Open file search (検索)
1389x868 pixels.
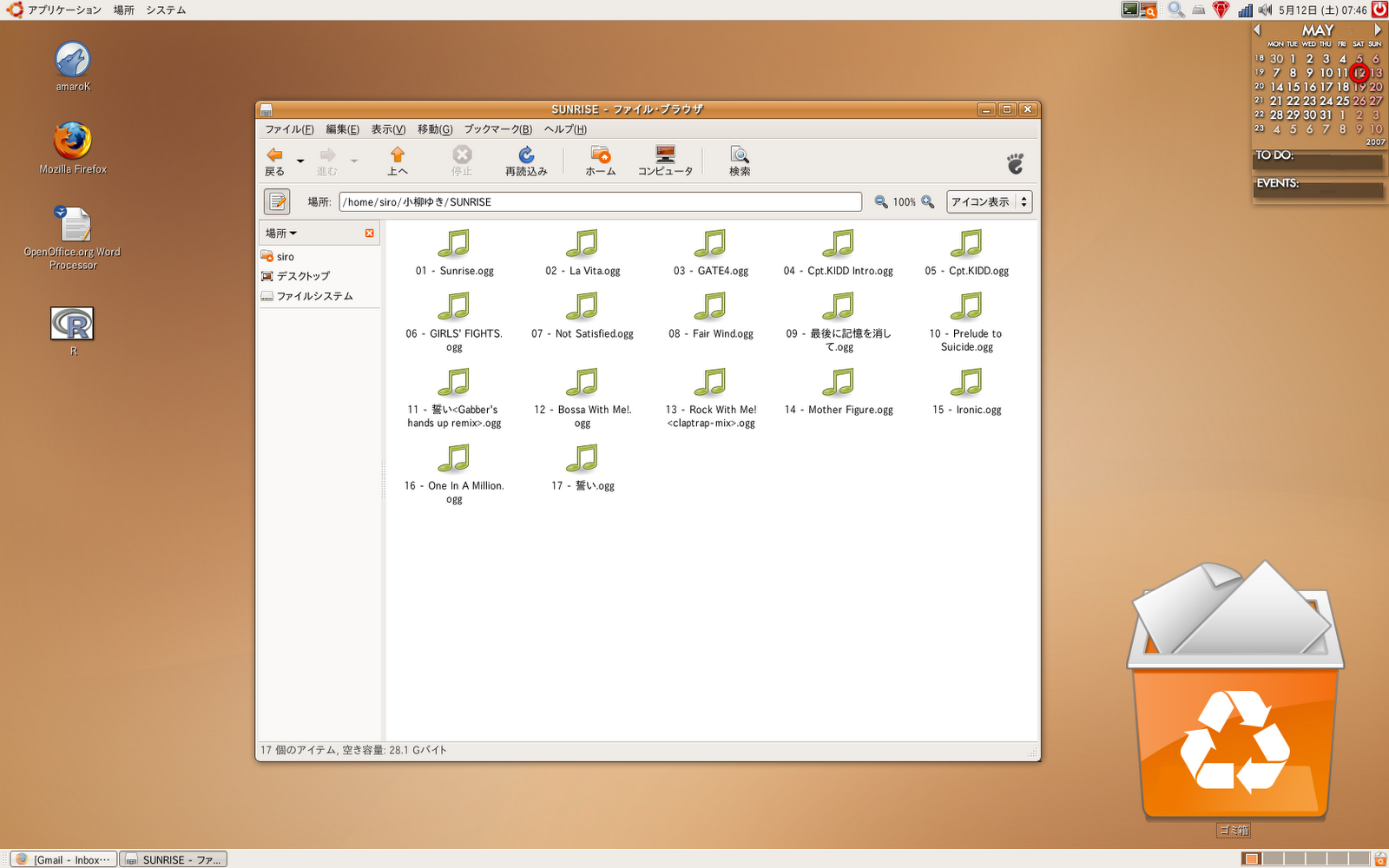pyautogui.click(x=740, y=161)
